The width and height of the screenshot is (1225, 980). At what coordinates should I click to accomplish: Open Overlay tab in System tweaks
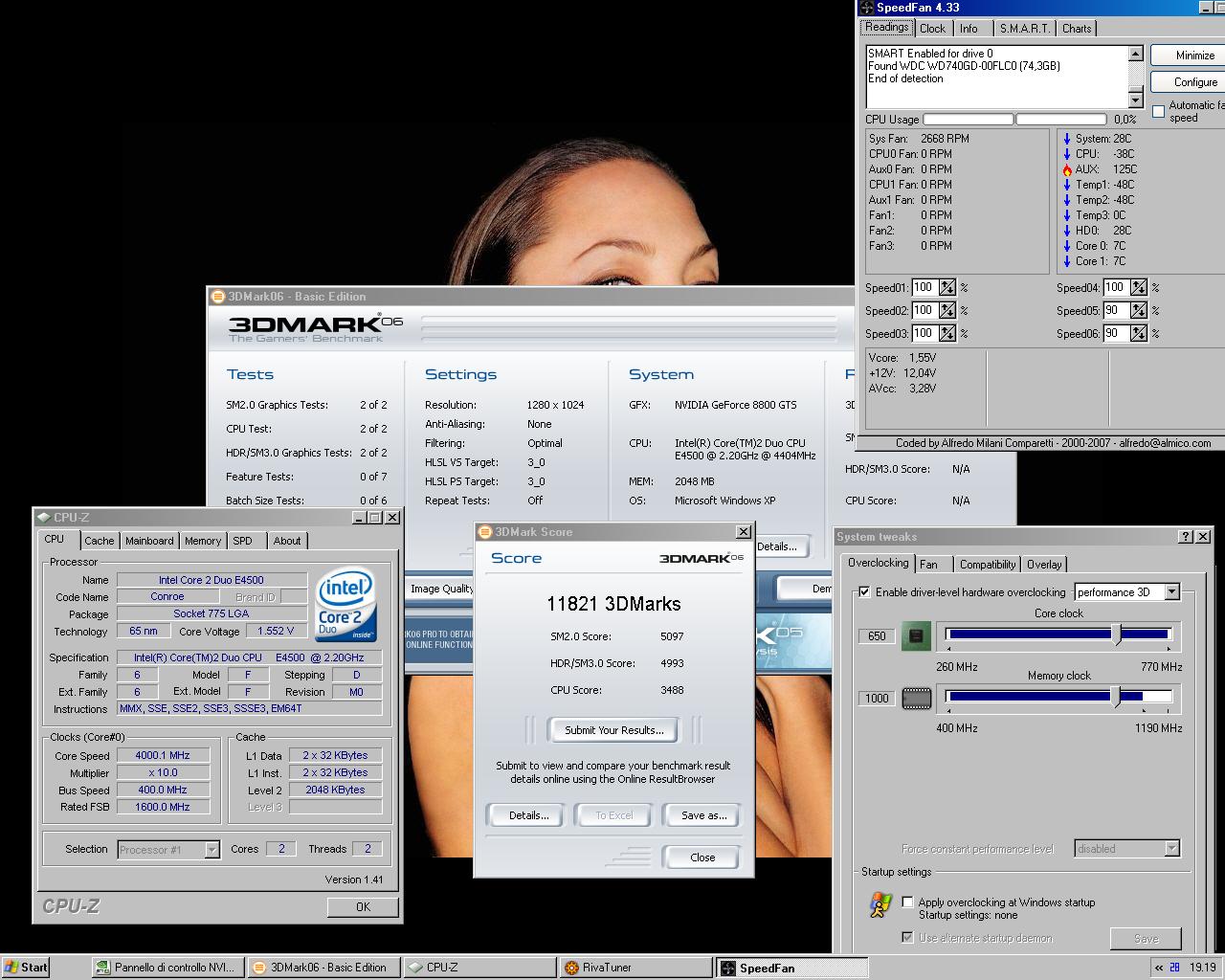(x=1044, y=565)
